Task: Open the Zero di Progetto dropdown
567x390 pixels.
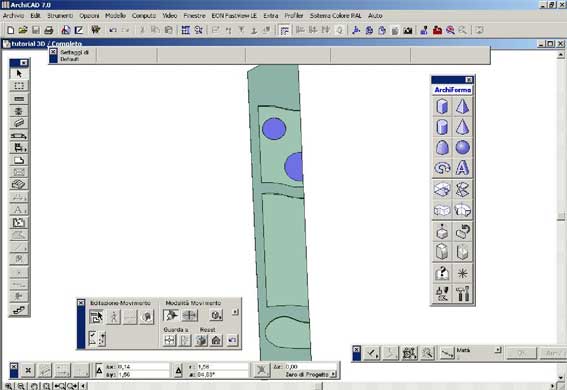Action: [310, 374]
